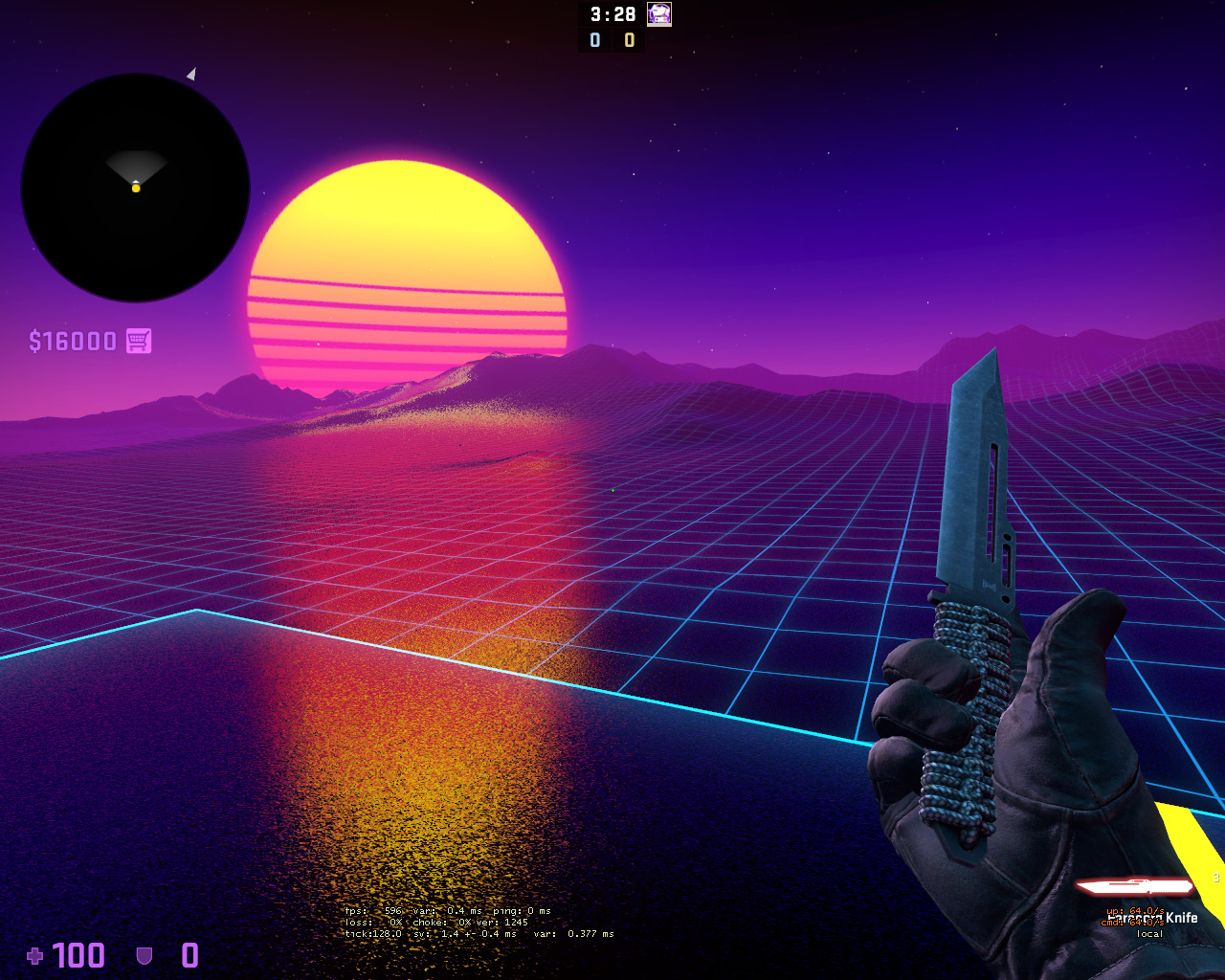
Task: Click the up: 64.0/s rate readout
Action: (x=1135, y=911)
